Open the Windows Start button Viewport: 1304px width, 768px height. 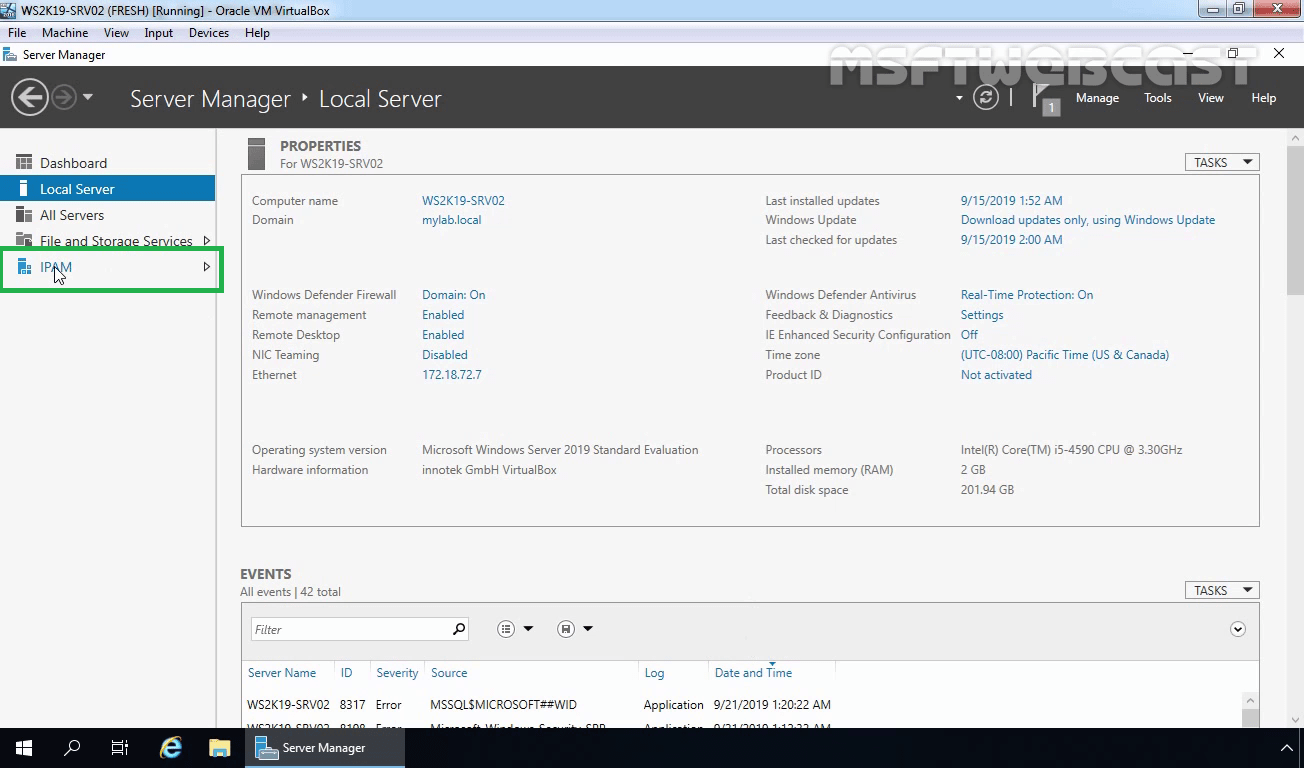coord(24,748)
